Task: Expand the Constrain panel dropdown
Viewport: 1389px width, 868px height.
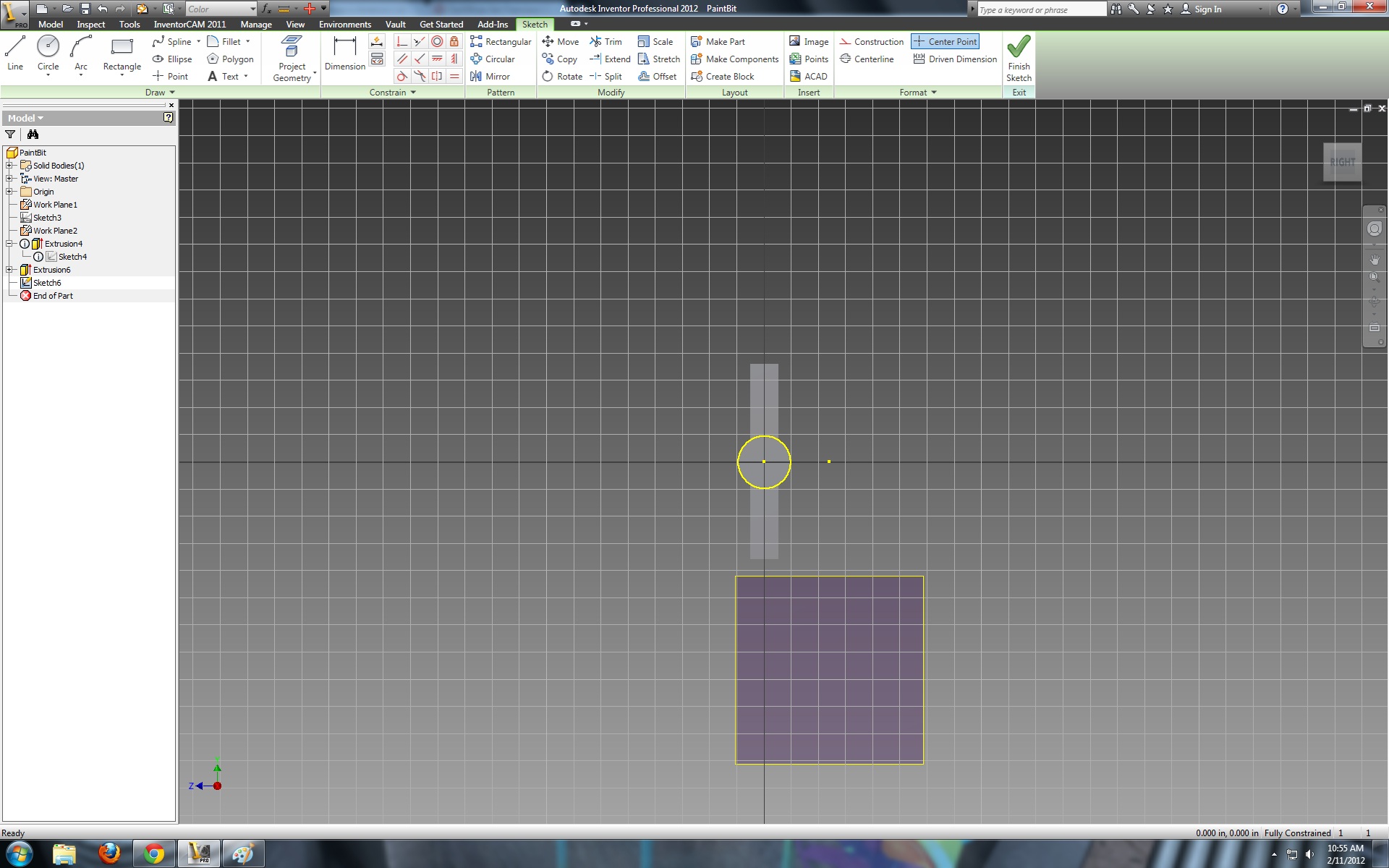Action: [x=393, y=93]
